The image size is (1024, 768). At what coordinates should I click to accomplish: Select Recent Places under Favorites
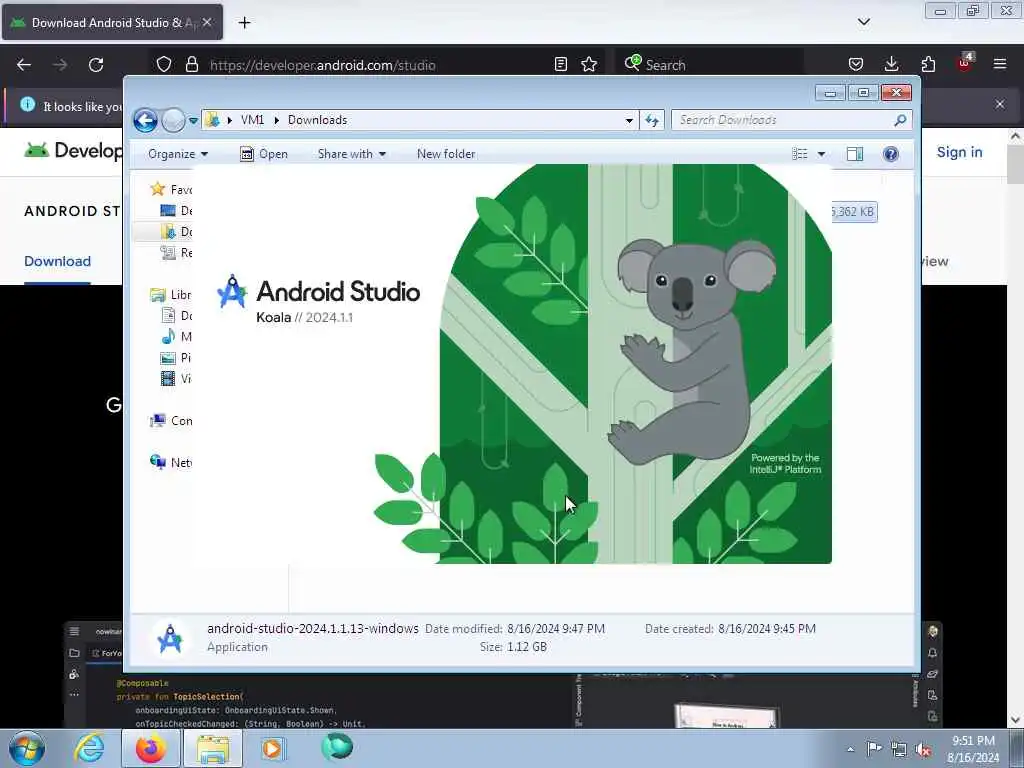[x=176, y=253]
